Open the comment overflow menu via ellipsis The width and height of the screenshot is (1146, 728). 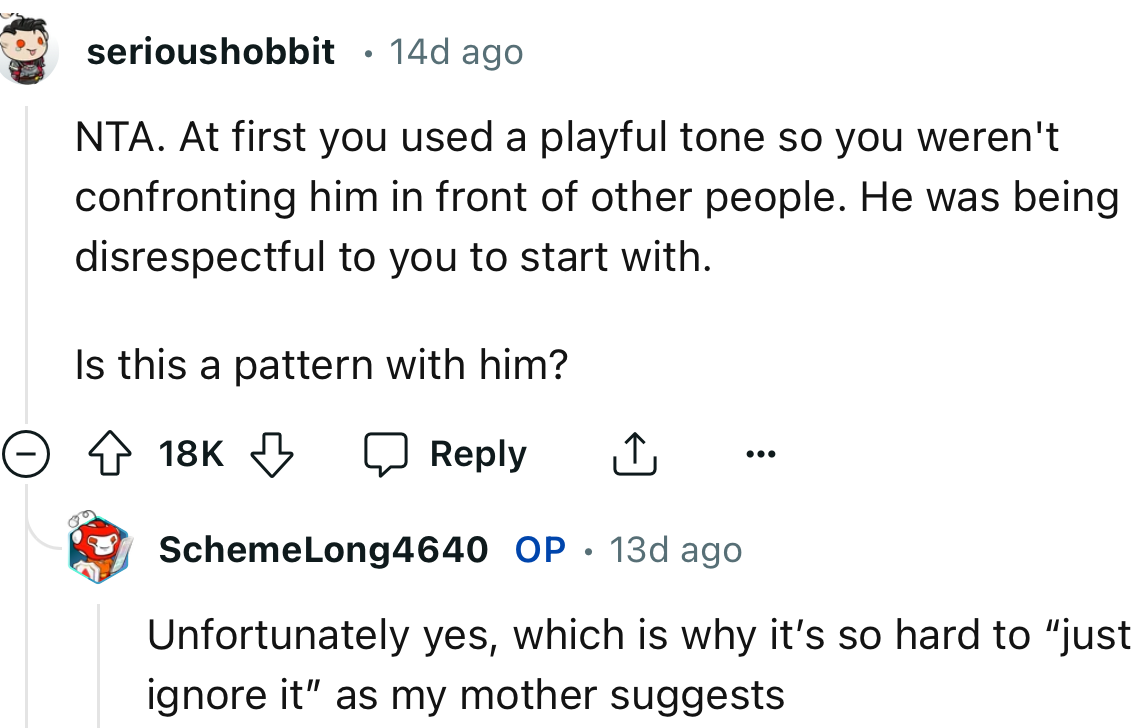pos(762,453)
